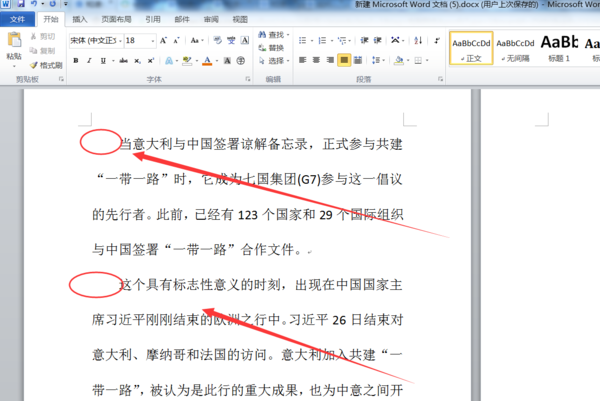
Task: Click the Replace (替换) icon
Action: click(262, 48)
